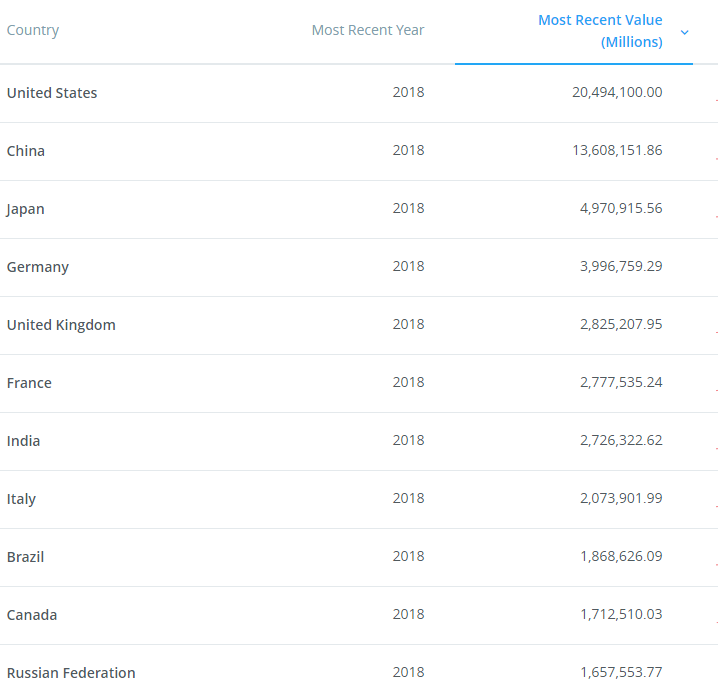Open the France country entry
718x692 pixels.
point(29,383)
